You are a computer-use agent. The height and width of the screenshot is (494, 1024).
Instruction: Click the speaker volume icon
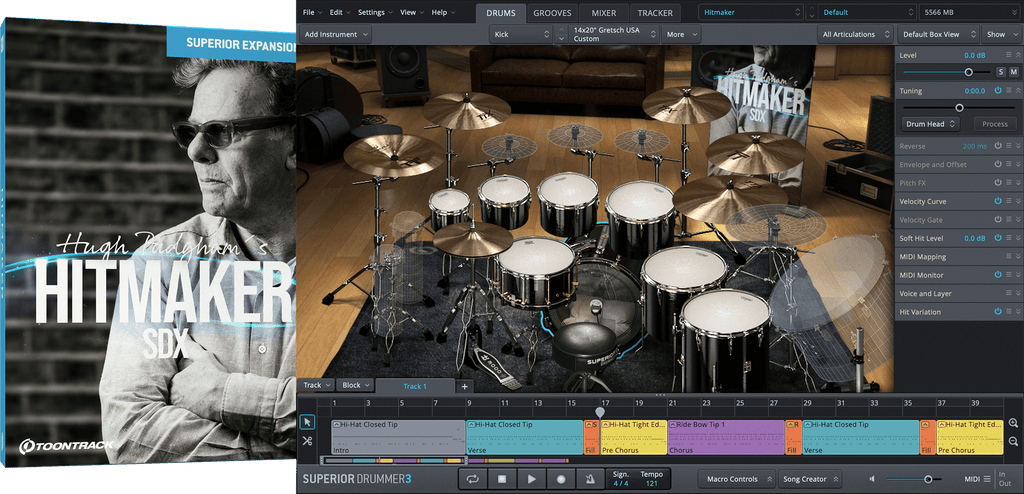click(872, 479)
